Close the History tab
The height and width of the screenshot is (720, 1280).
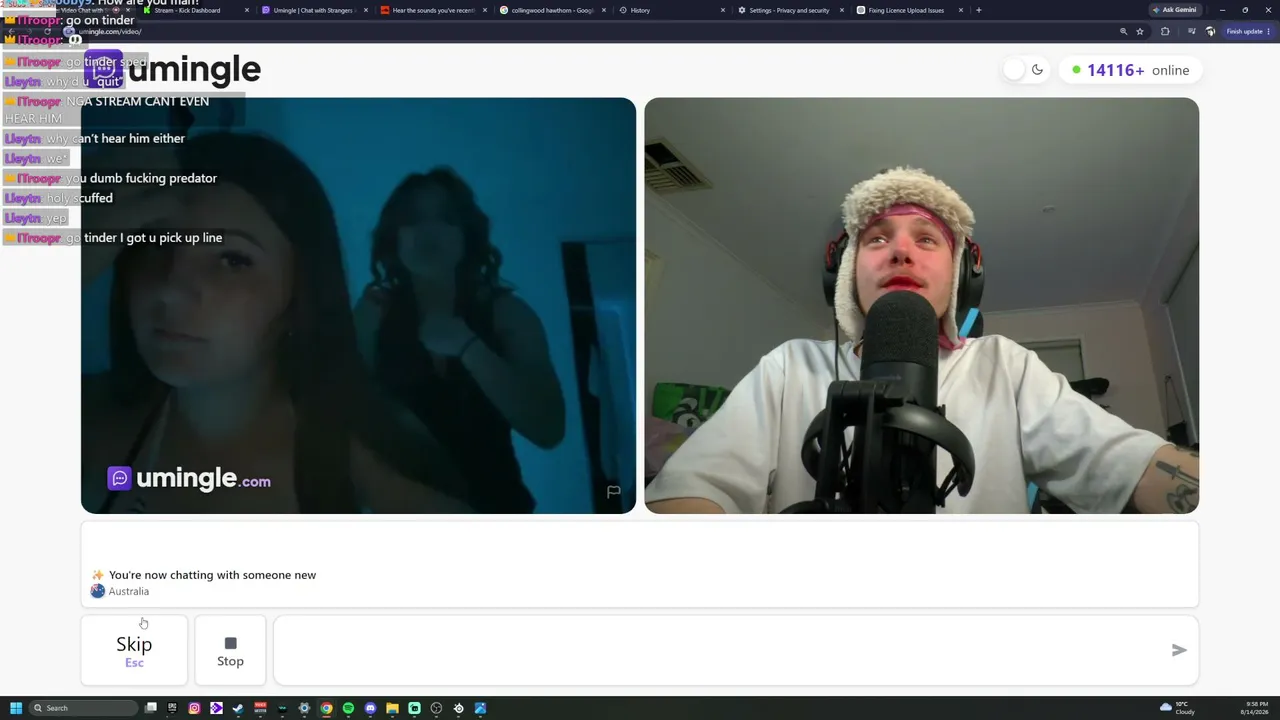point(723,10)
